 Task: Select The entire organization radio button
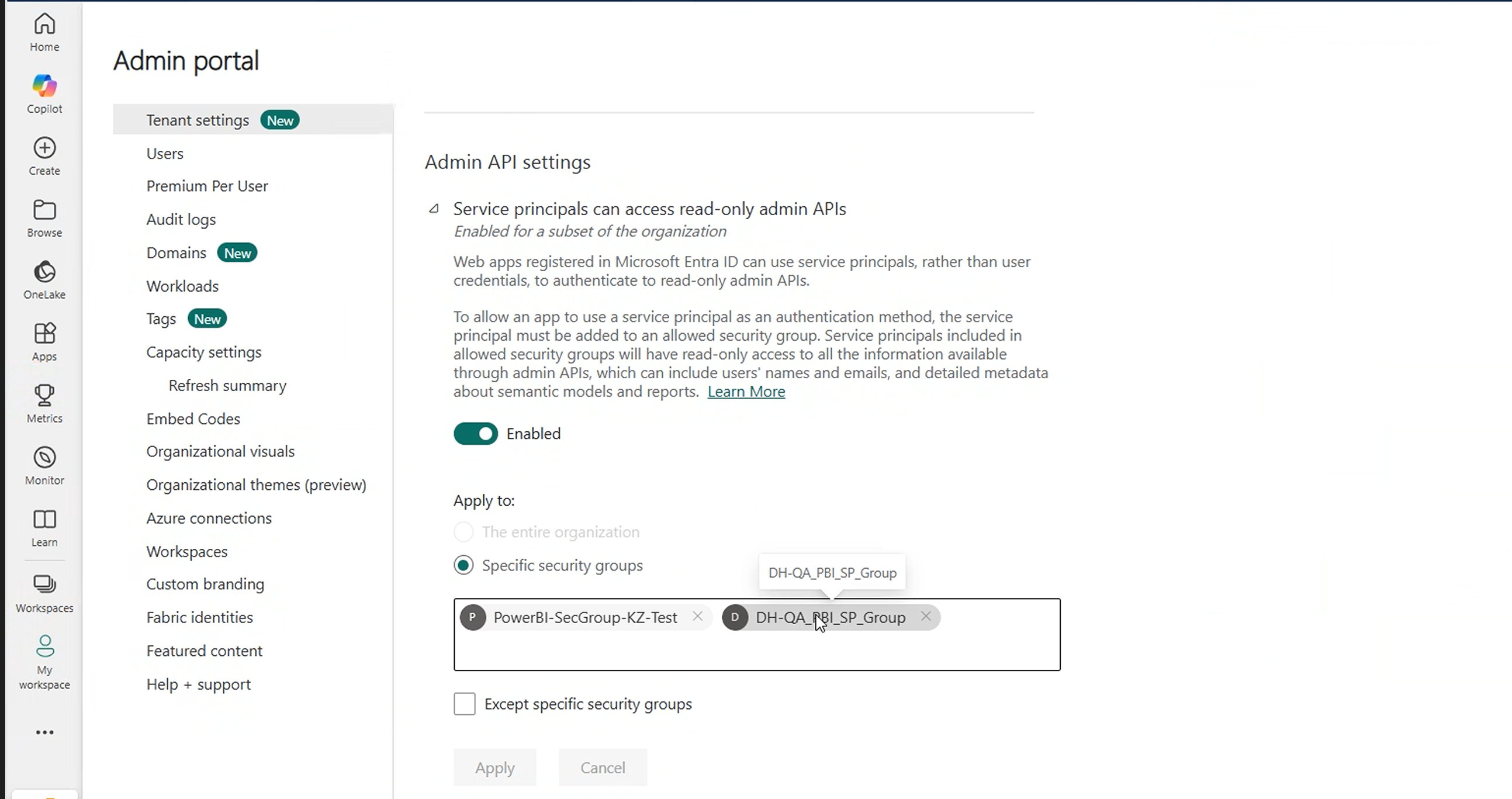[x=463, y=532]
